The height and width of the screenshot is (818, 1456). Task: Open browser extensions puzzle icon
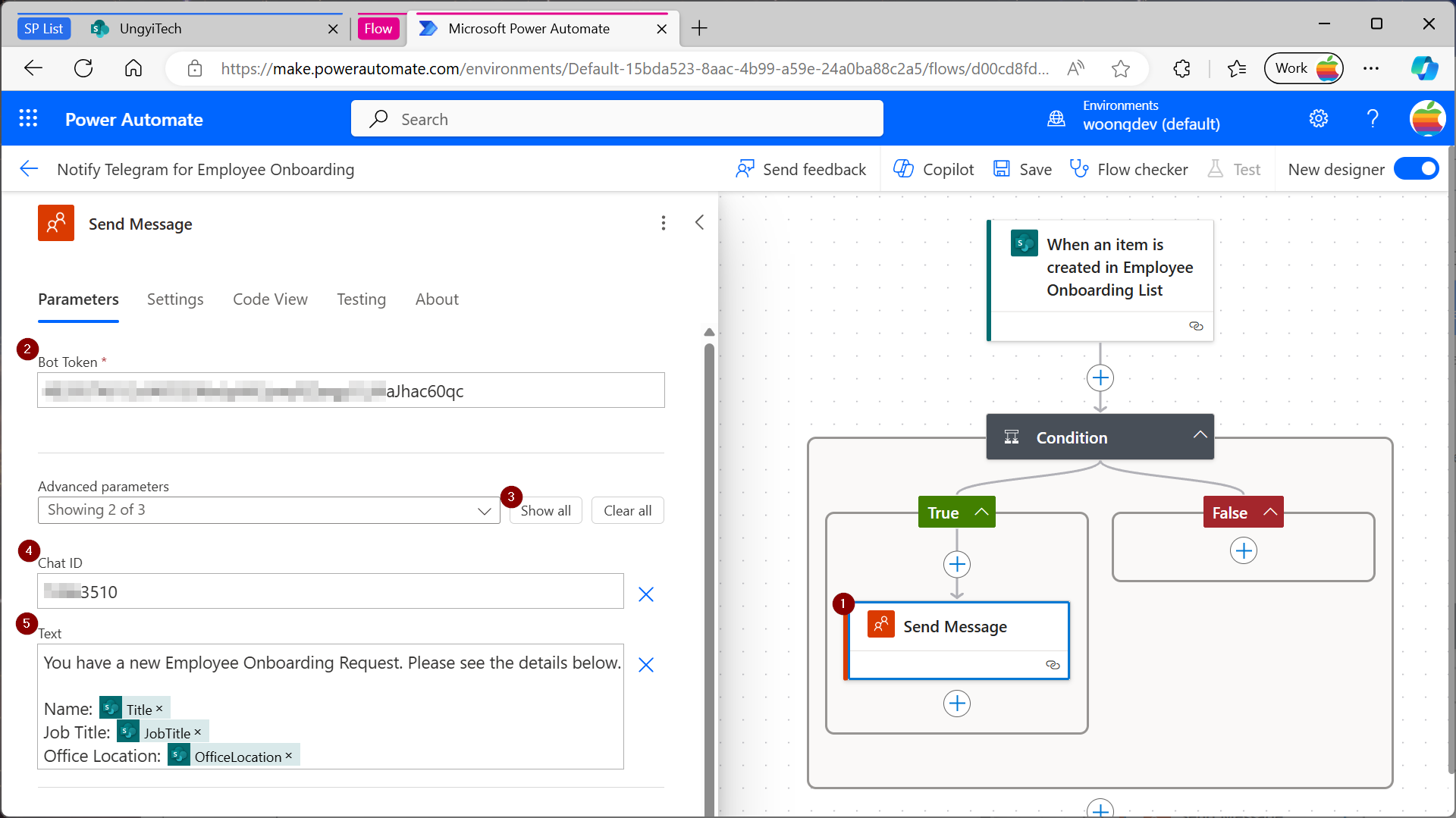point(1181,68)
